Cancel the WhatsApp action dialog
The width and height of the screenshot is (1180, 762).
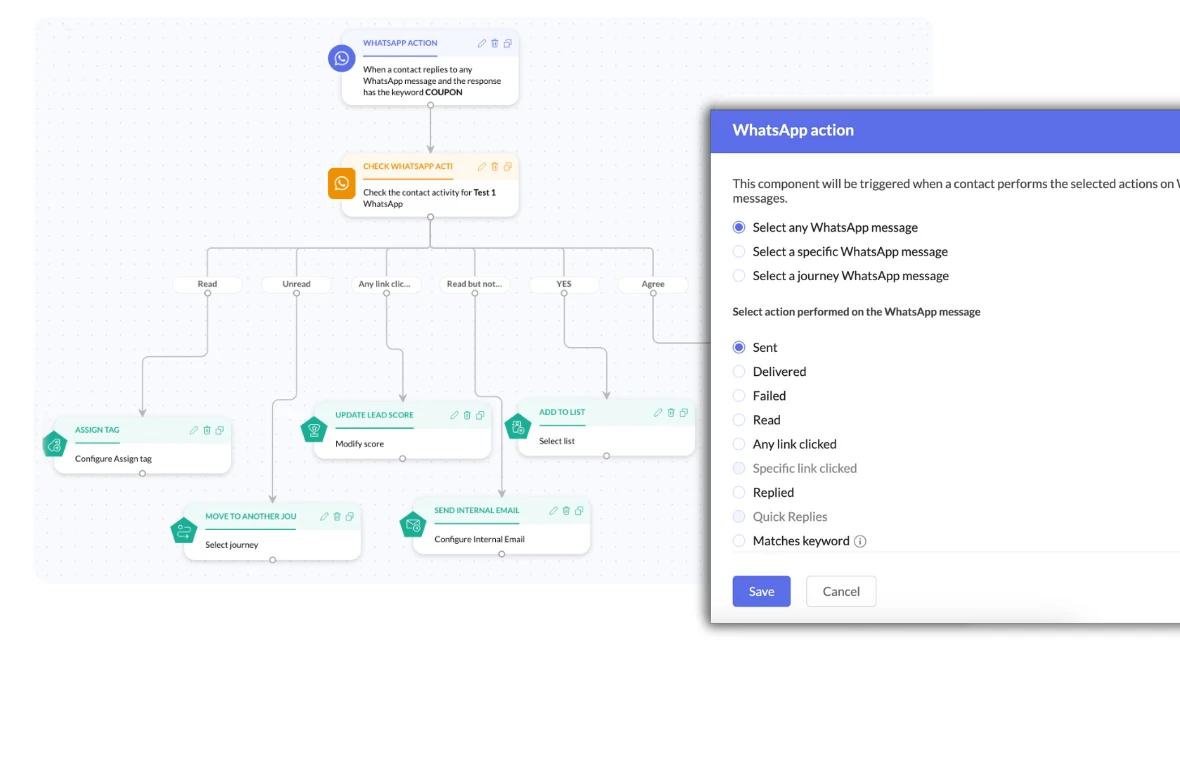841,591
